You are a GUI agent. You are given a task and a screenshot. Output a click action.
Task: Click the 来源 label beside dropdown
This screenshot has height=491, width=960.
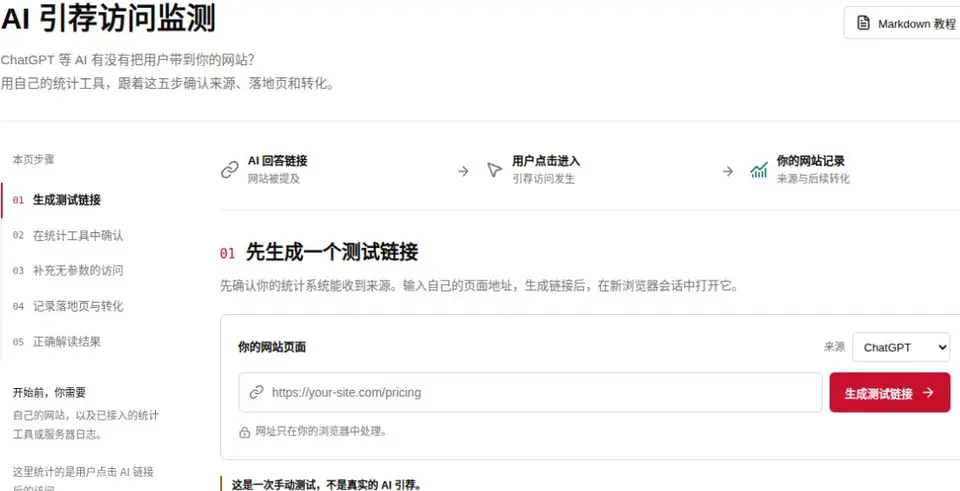click(x=834, y=347)
